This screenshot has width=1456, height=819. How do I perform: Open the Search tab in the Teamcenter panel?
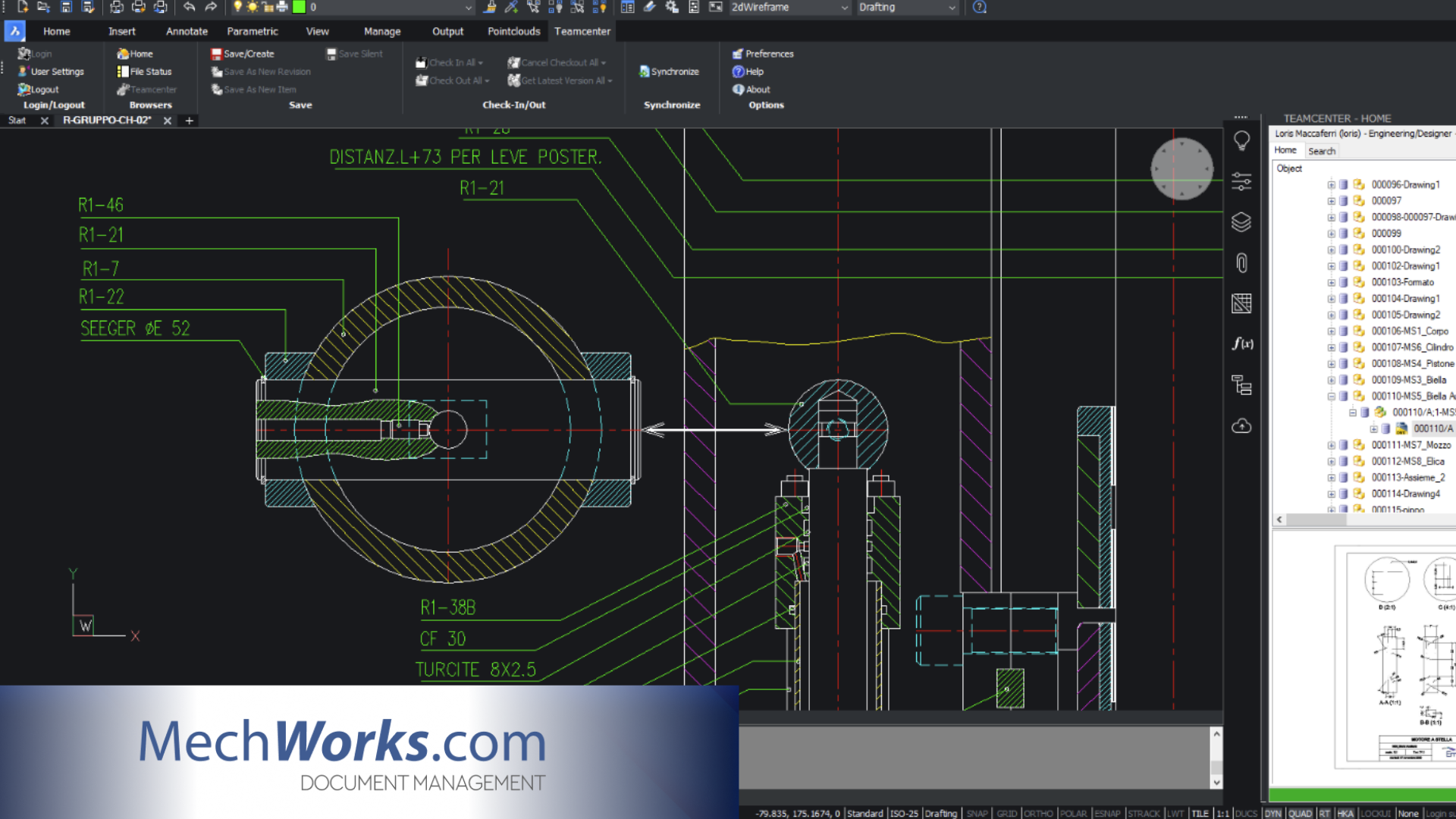click(x=1322, y=151)
